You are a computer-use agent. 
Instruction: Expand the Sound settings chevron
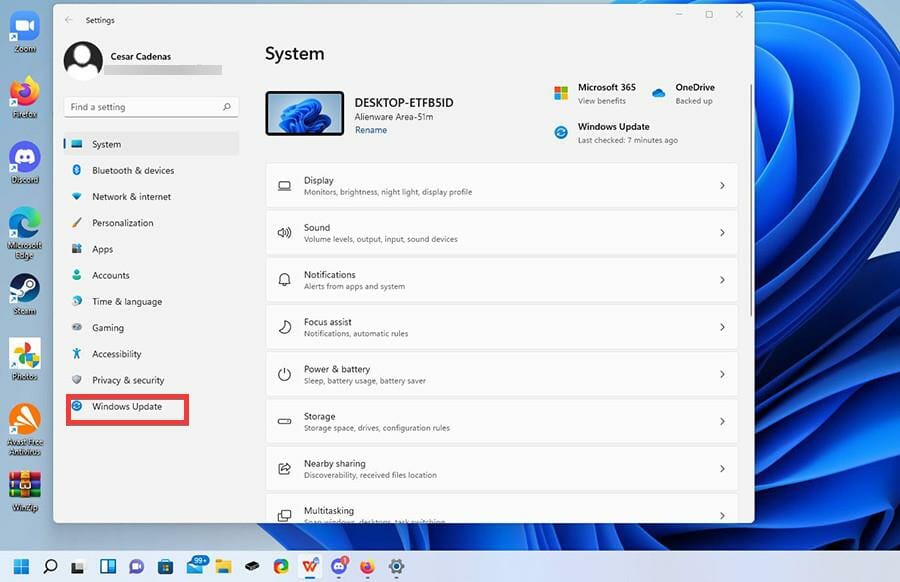pos(722,232)
